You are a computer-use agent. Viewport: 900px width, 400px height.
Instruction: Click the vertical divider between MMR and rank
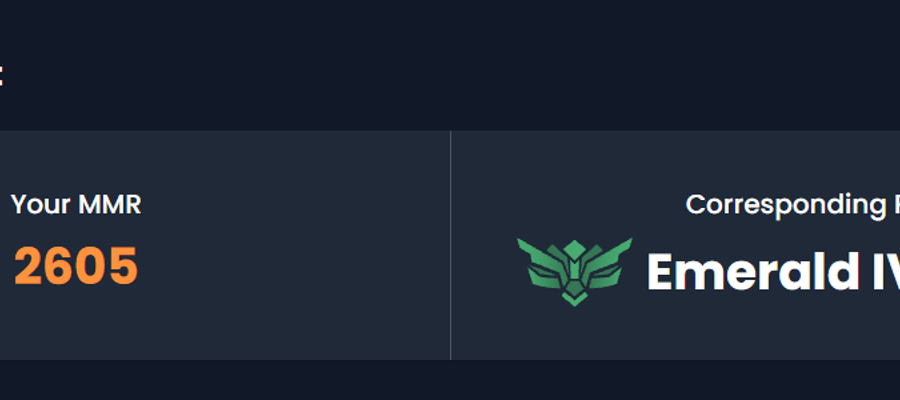tap(451, 245)
